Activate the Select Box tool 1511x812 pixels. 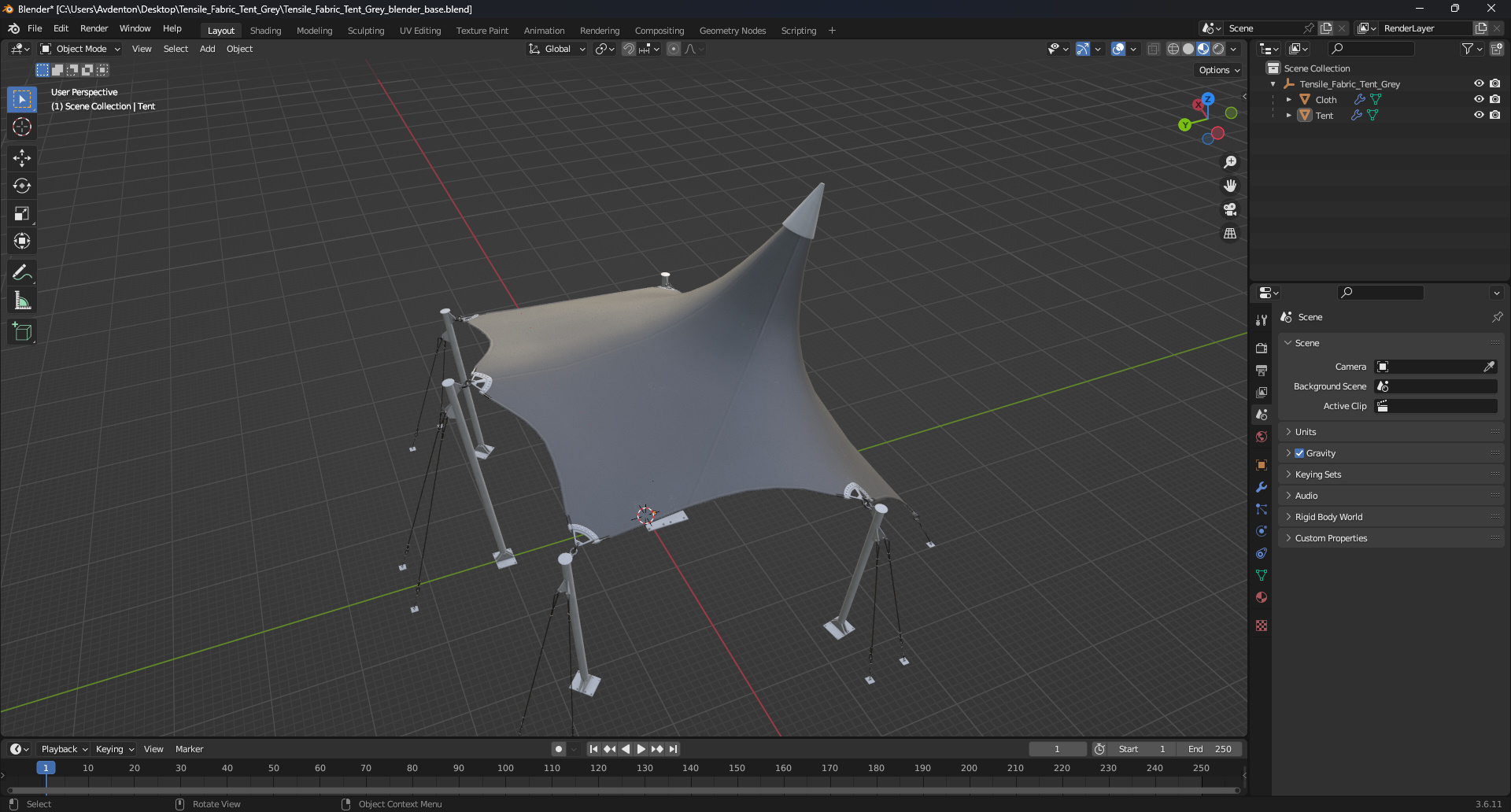click(22, 99)
